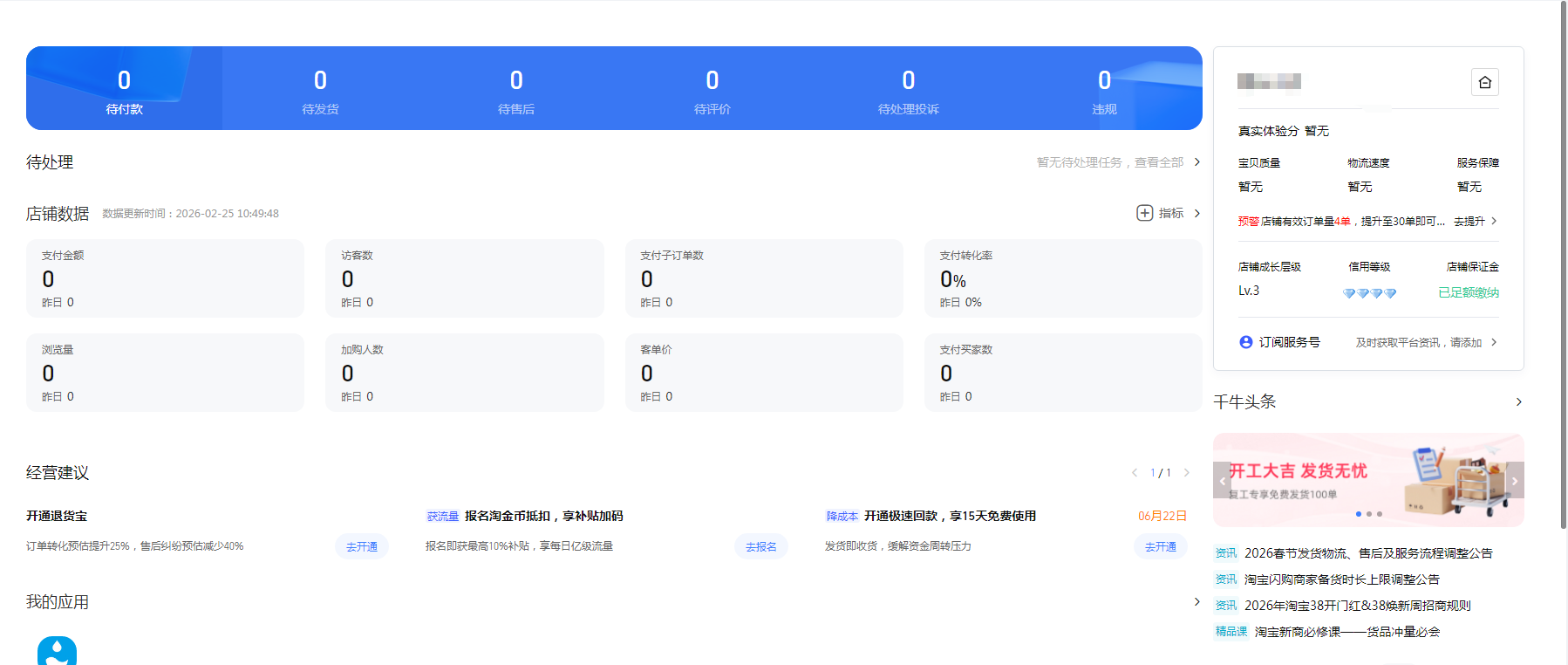Open the shop home icon button
The height and width of the screenshot is (665, 1568).
[x=1484, y=82]
